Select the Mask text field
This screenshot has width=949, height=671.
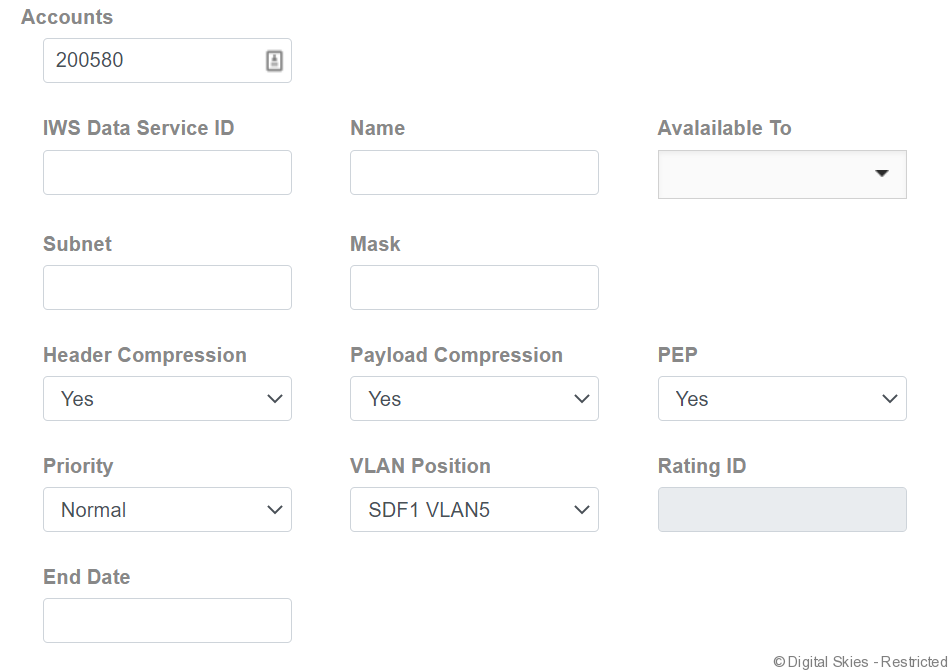[474, 287]
